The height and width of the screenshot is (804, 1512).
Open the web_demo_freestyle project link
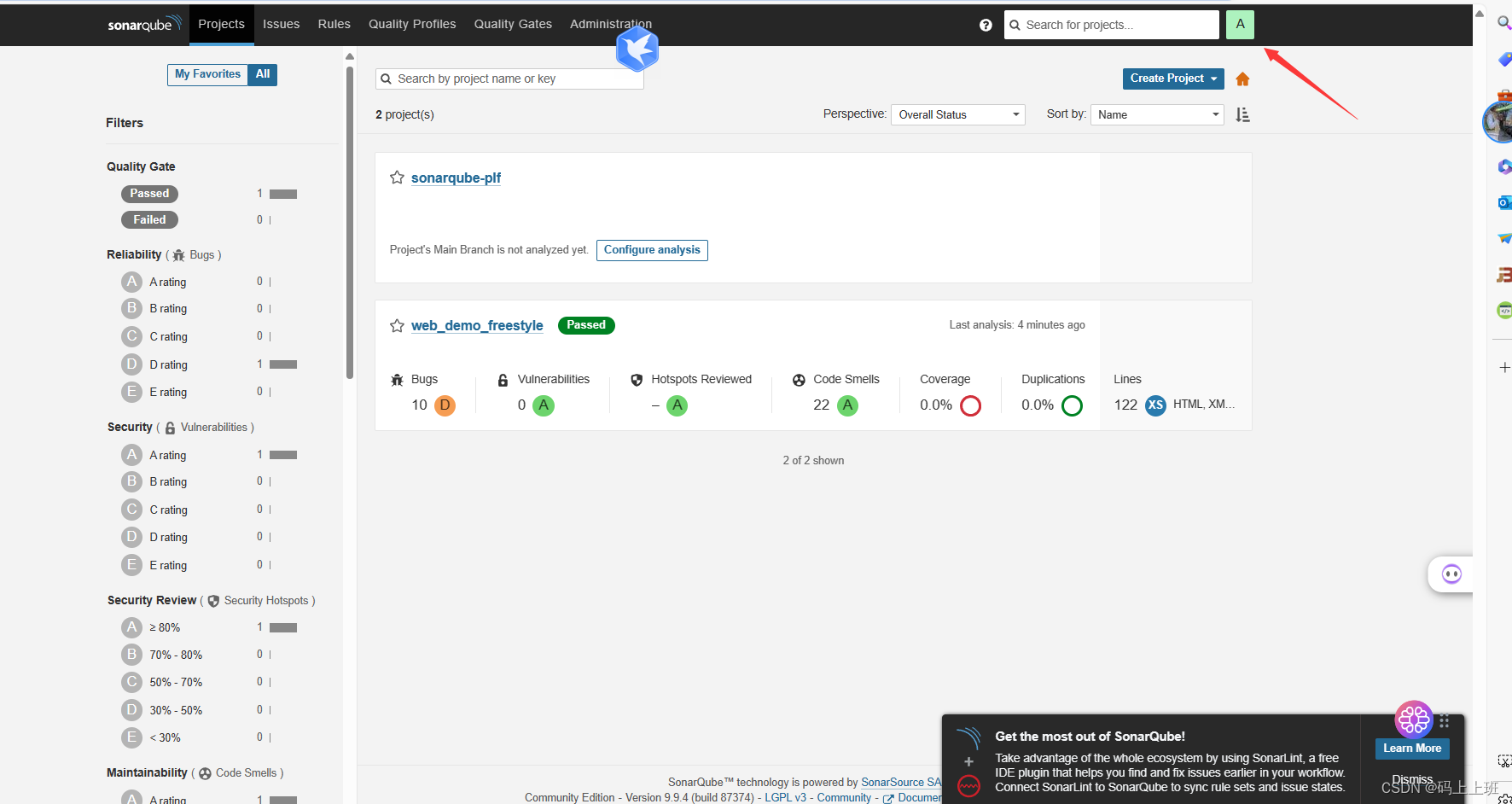coord(477,325)
